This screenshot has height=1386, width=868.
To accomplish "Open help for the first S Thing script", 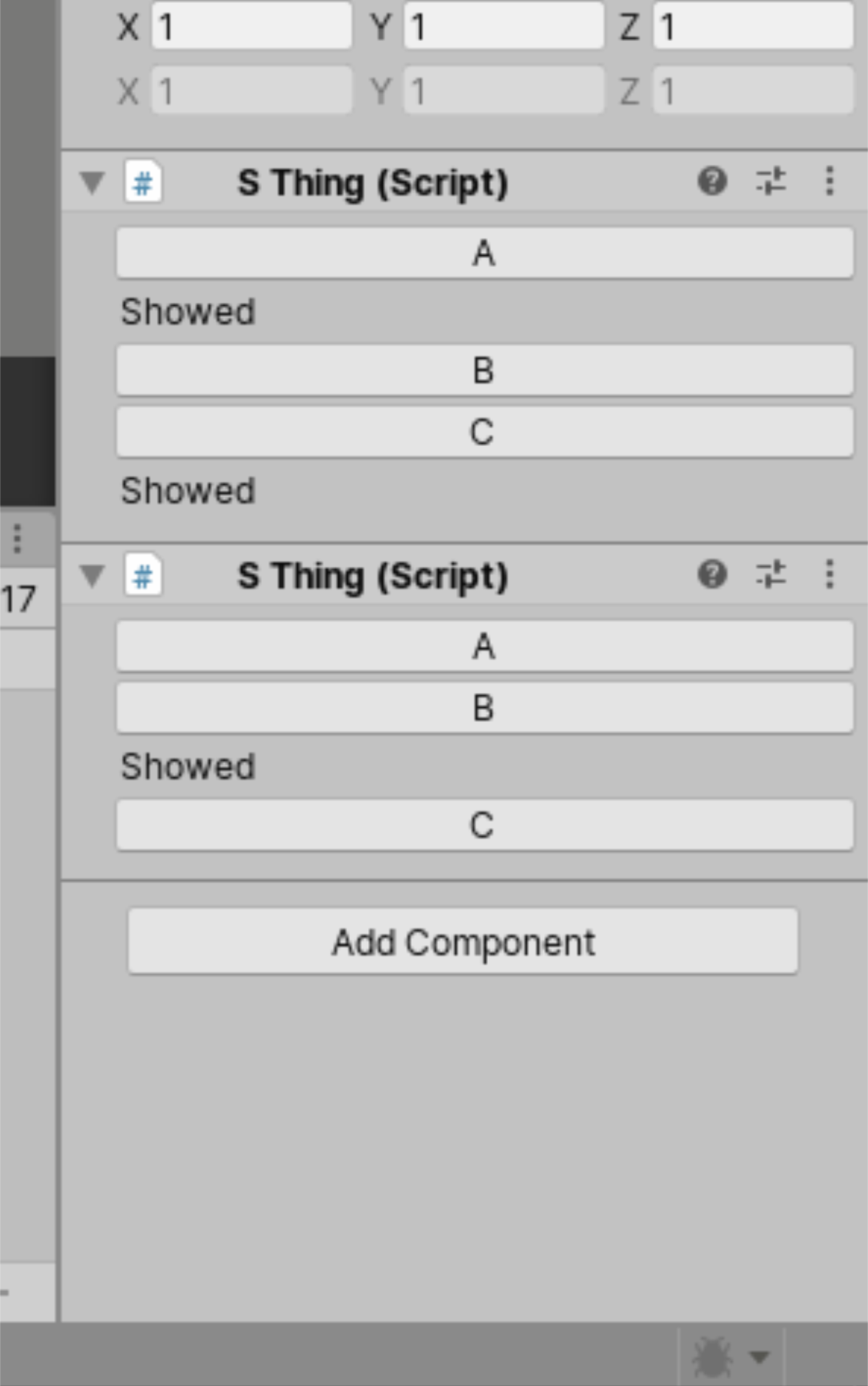I will click(x=712, y=182).
